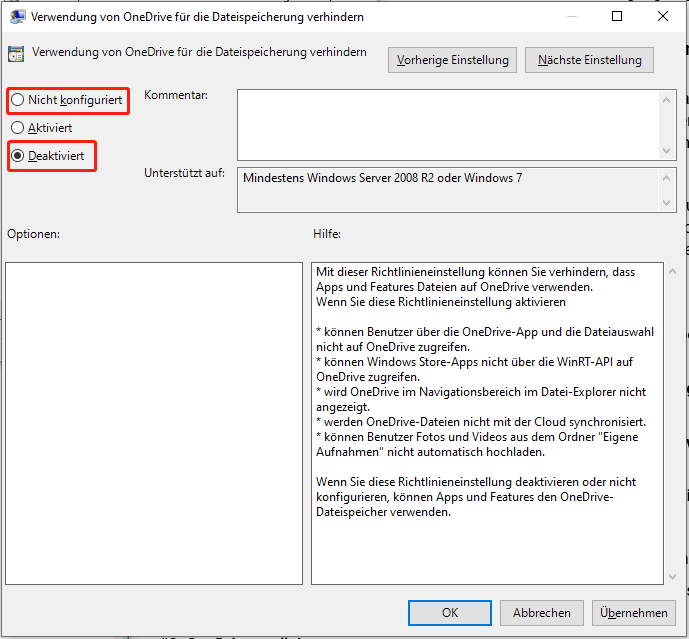Viewport: 689px width, 639px height.
Task: Click the Kommentar scrollbar down arrow
Action: (666, 151)
